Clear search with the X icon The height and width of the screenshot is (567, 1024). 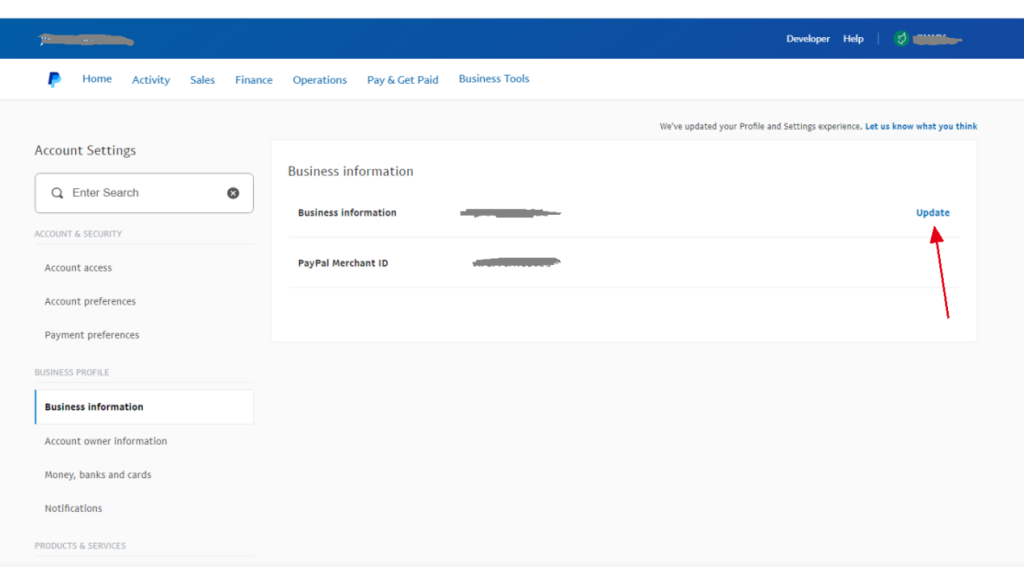click(233, 193)
